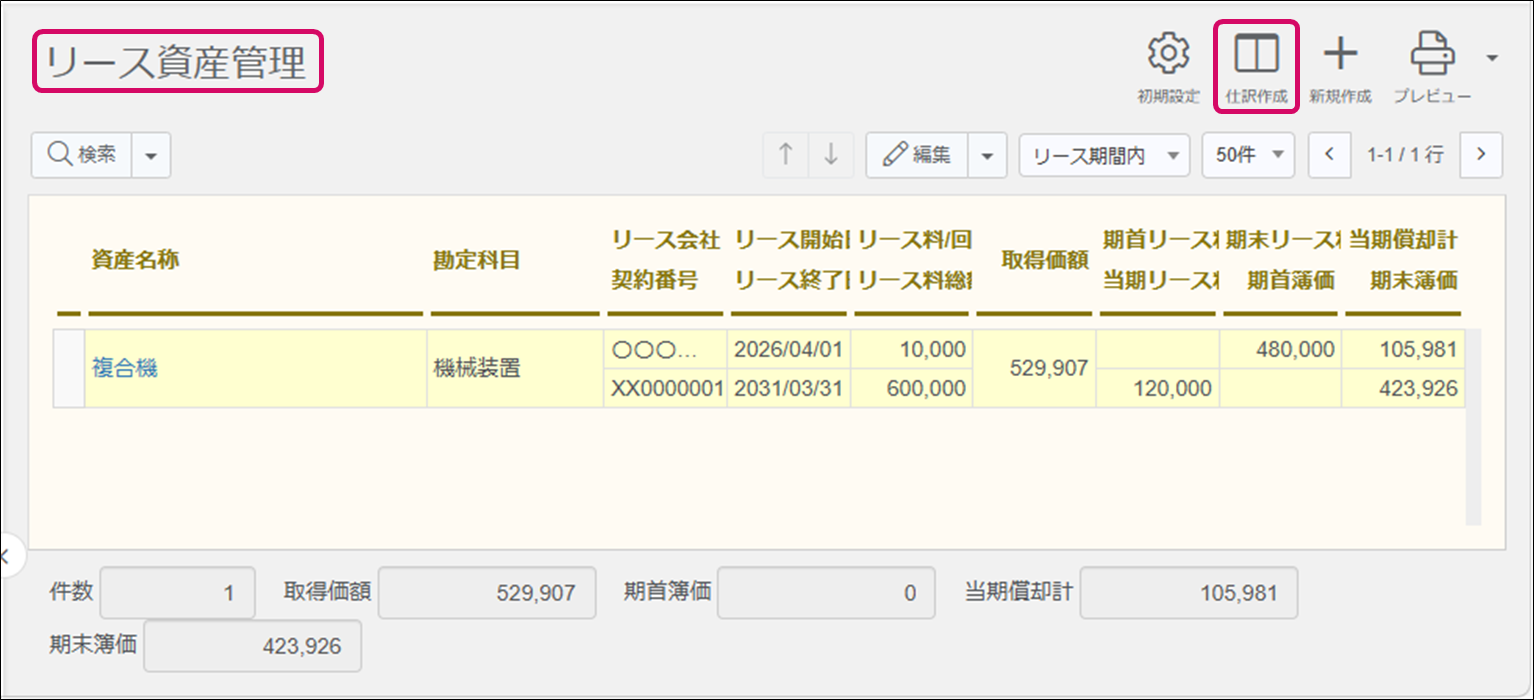Click the 新規作成 plus icon
The width and height of the screenshot is (1534, 700).
point(1340,56)
